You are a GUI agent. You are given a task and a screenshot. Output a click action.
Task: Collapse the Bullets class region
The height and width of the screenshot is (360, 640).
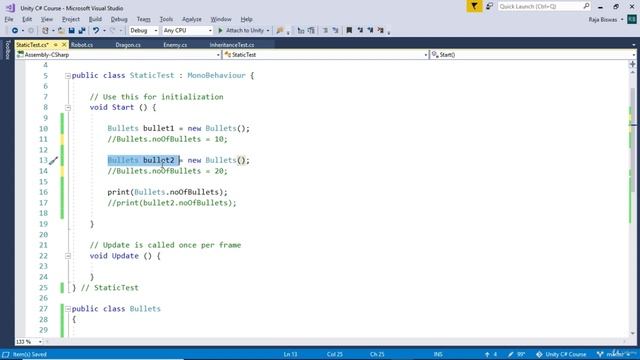(68, 309)
